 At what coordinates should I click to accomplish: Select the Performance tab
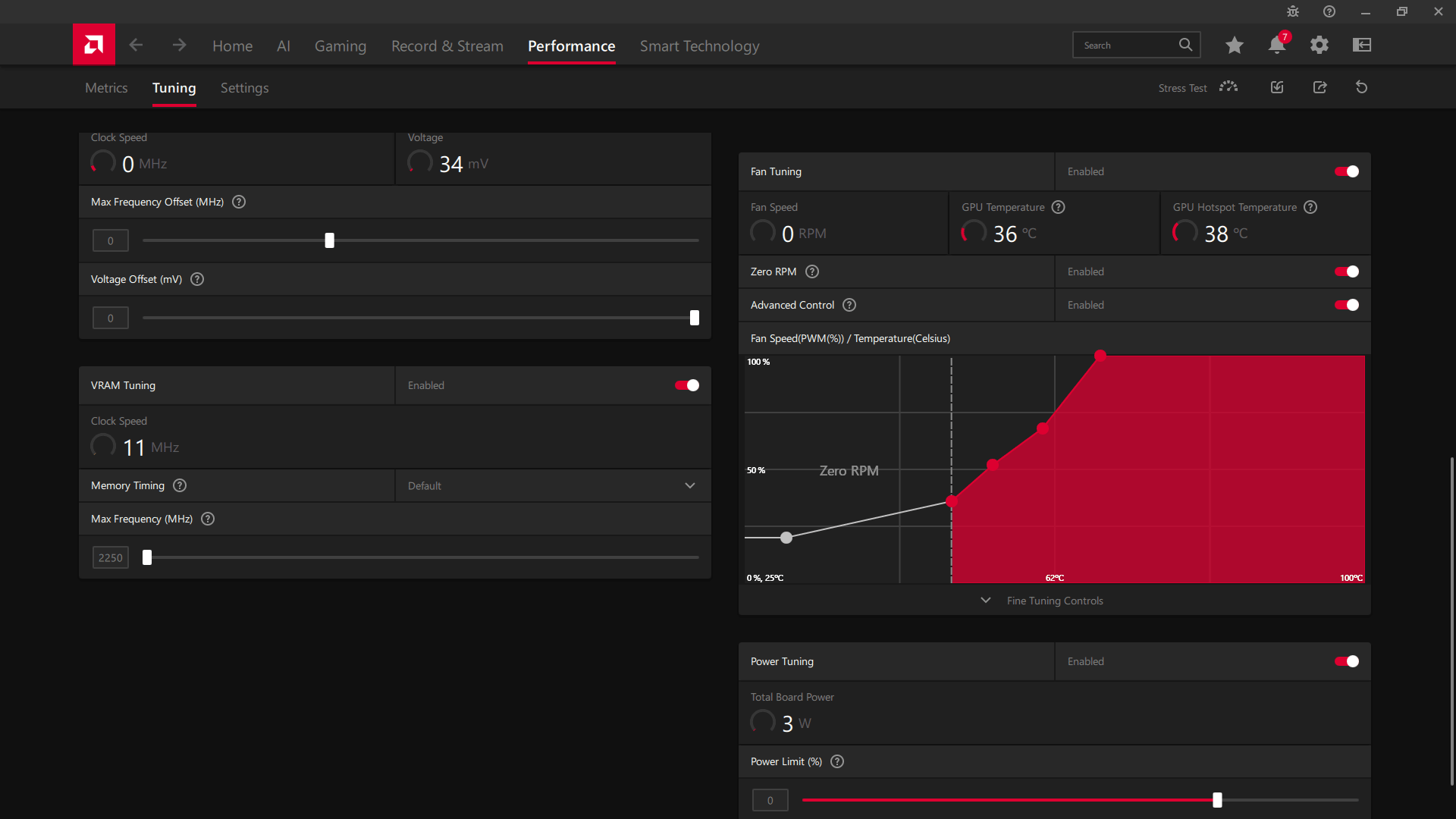(x=571, y=45)
